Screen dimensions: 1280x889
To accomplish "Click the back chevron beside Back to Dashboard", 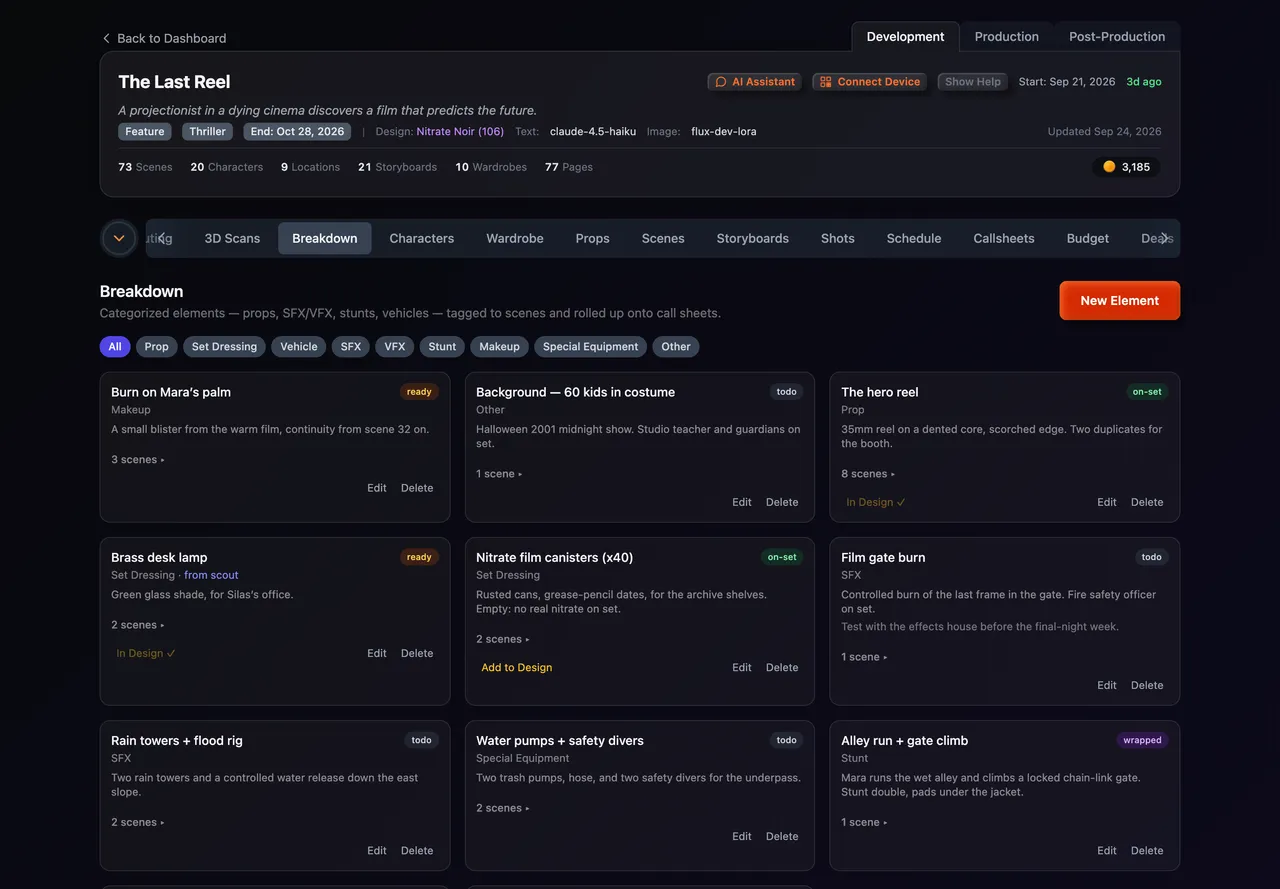I will point(106,38).
